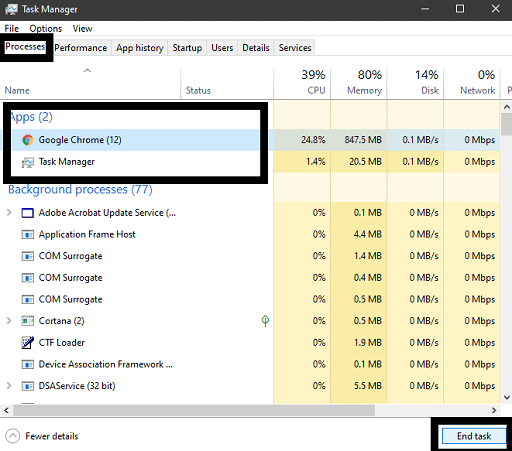
Task: Open the View menu
Action: 82,29
